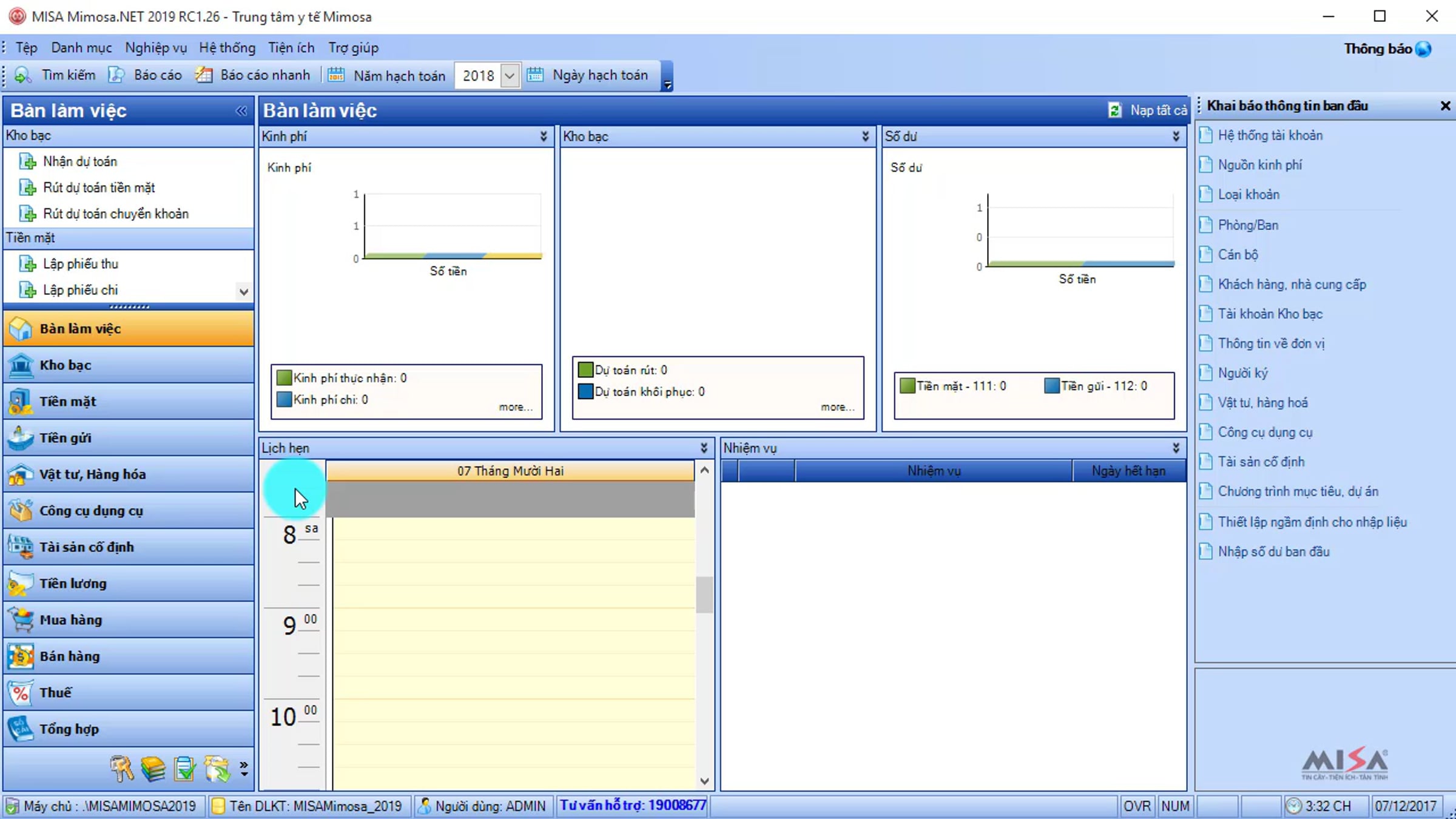Screen dimensions: 1456x819
Task: Open the Tiện ích menu
Action: pyautogui.click(x=292, y=48)
